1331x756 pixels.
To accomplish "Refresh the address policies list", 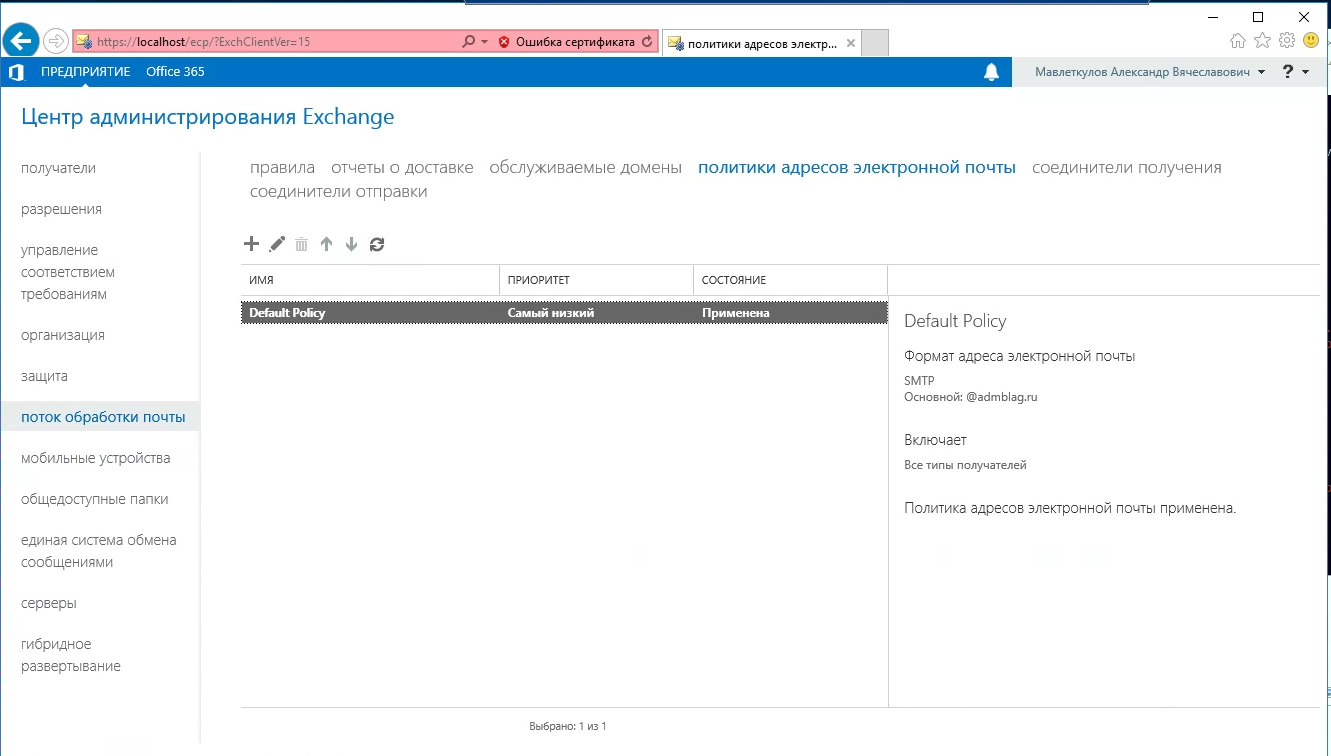I will tap(377, 244).
